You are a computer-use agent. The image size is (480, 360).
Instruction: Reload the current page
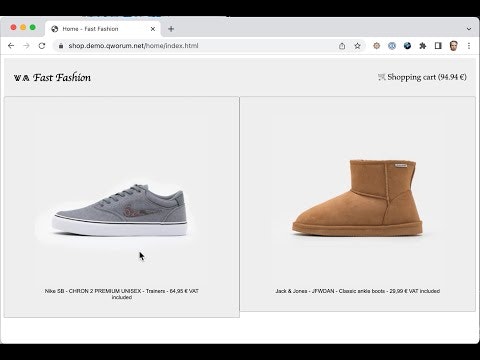[42, 46]
